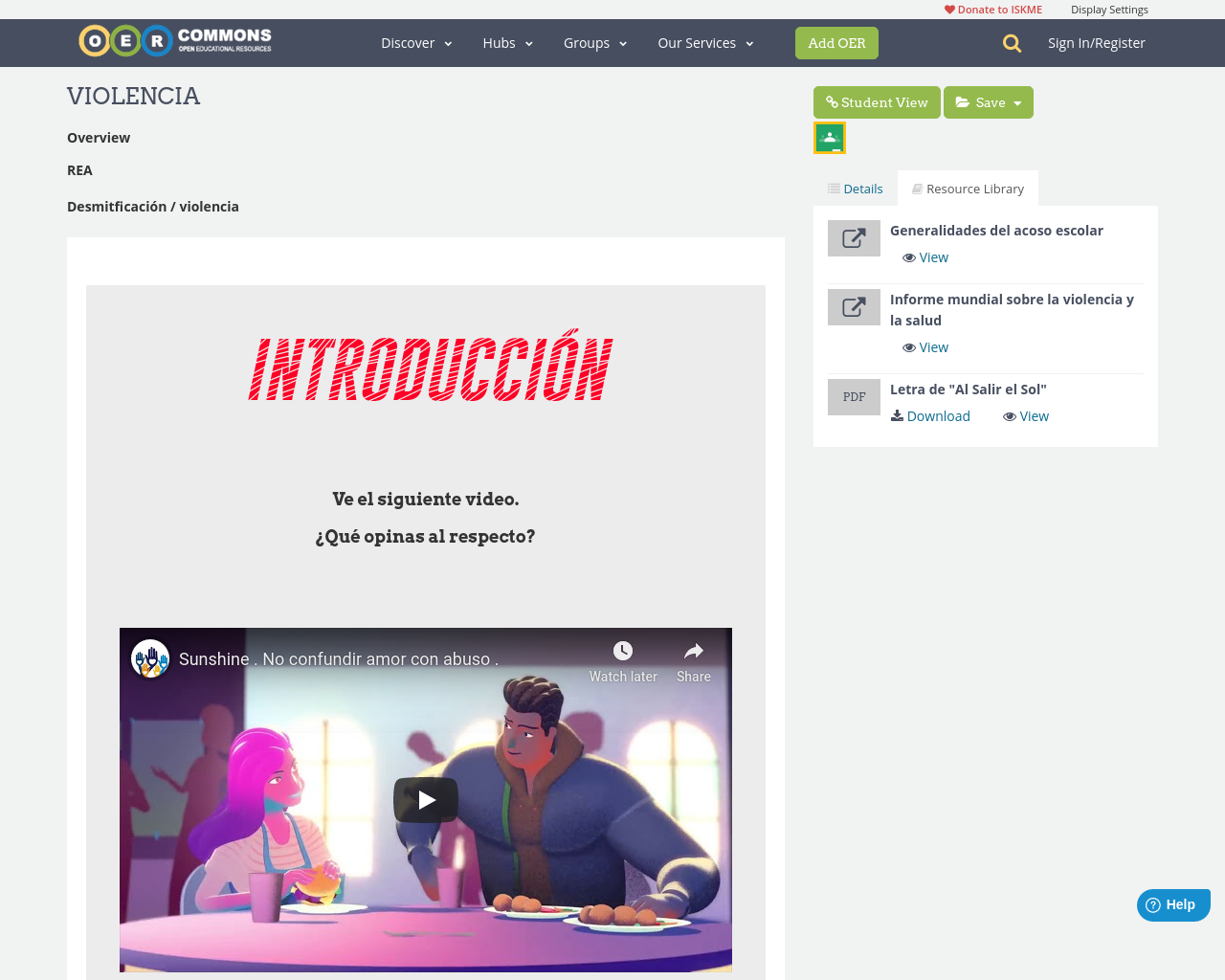Play the Sunshine video
This screenshot has width=1225, height=980.
(426, 798)
